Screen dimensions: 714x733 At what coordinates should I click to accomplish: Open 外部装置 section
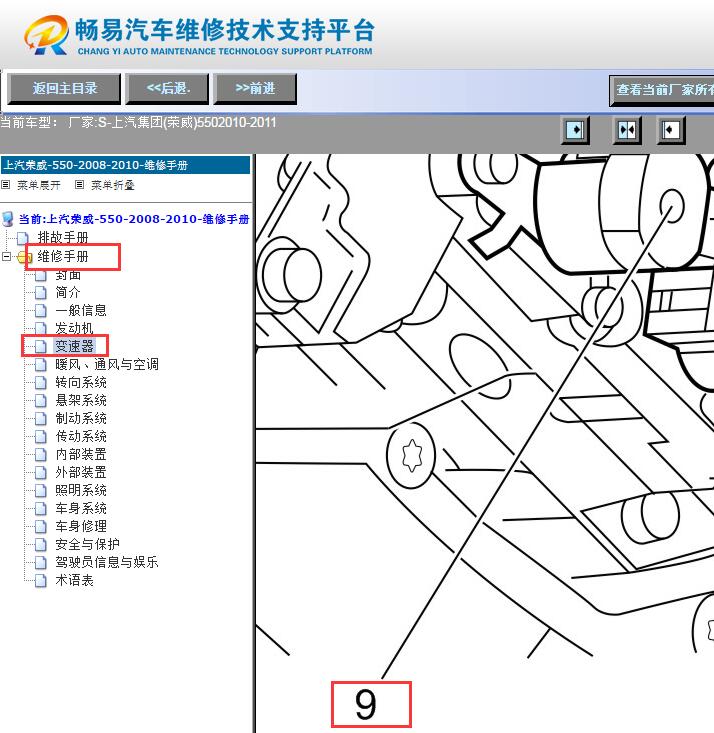click(x=81, y=472)
